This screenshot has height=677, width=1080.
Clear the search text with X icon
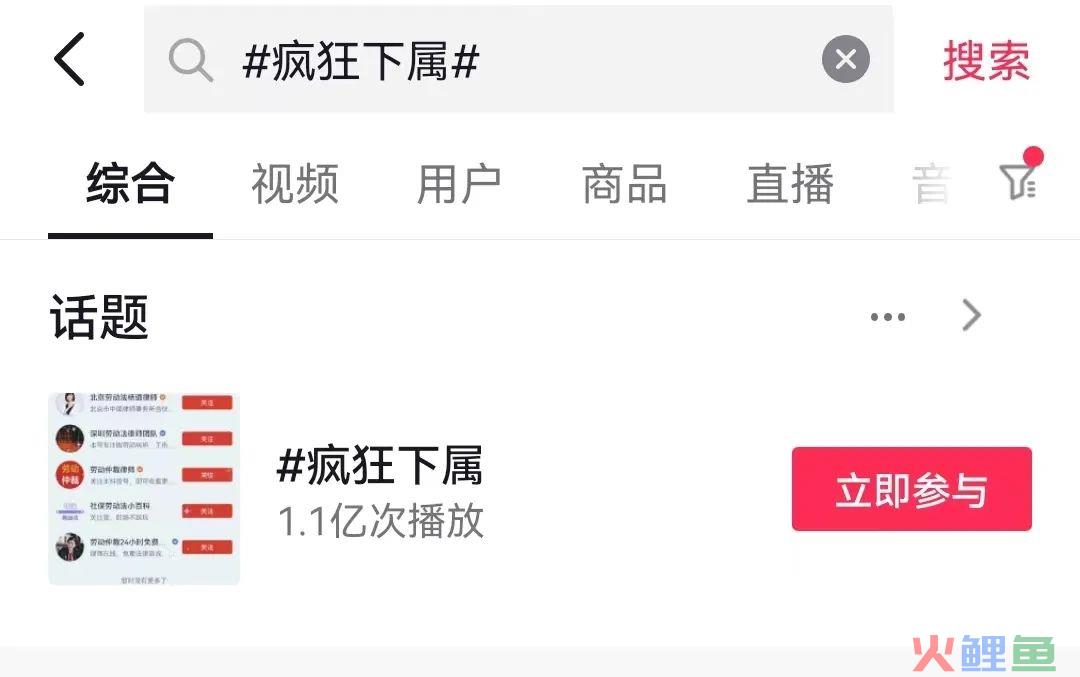(x=846, y=59)
